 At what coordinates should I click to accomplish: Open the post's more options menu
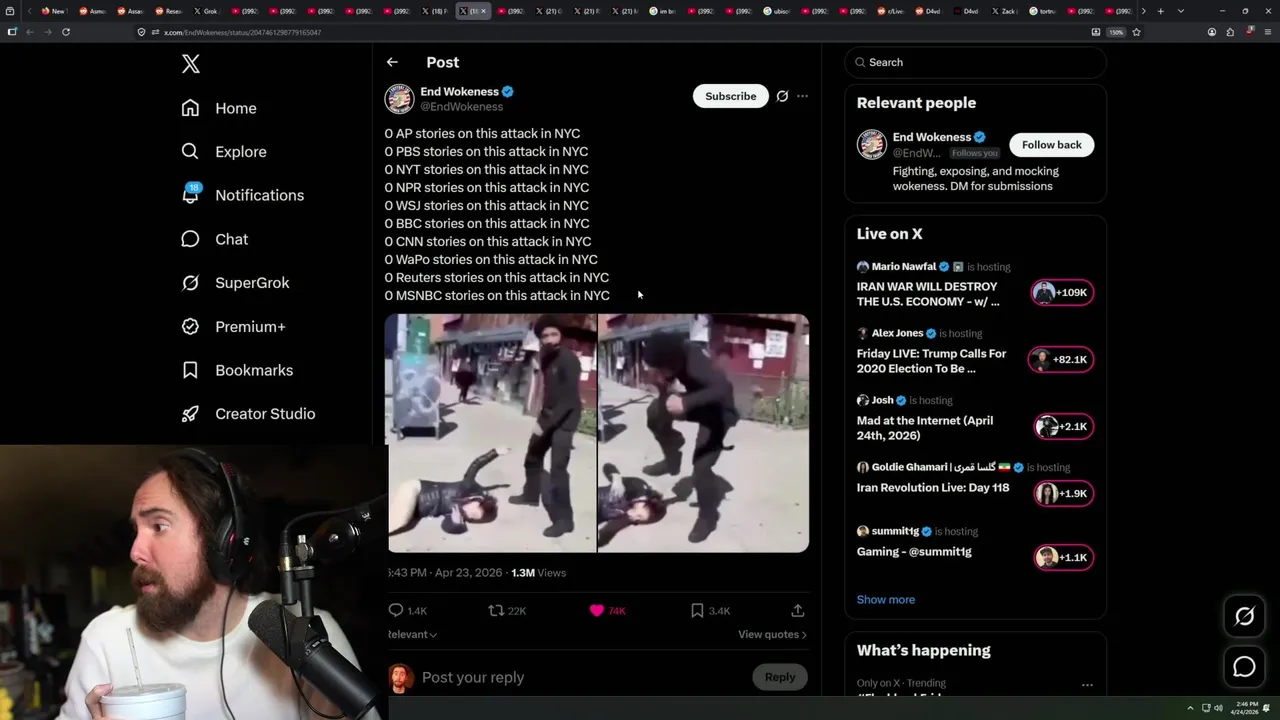point(802,96)
